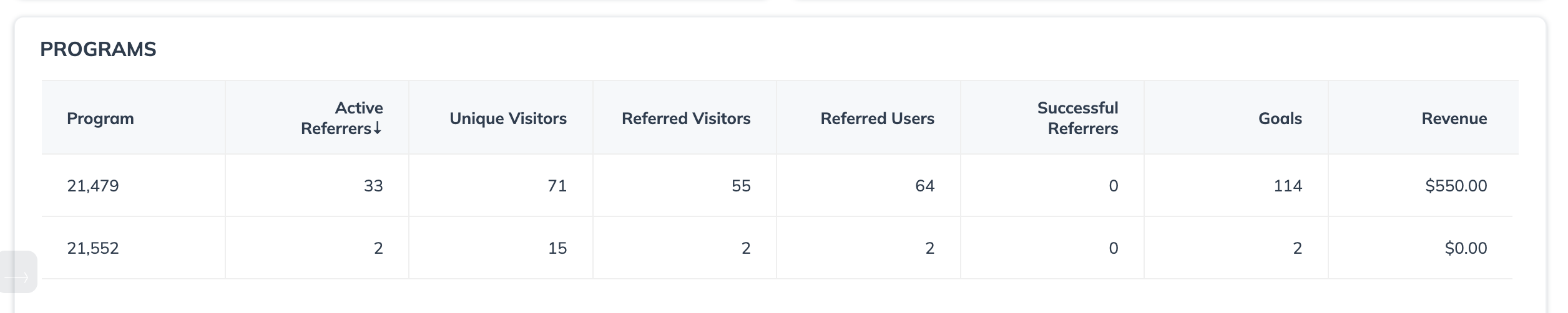
Task: Select the 64 referred users cell
Action: coord(924,186)
